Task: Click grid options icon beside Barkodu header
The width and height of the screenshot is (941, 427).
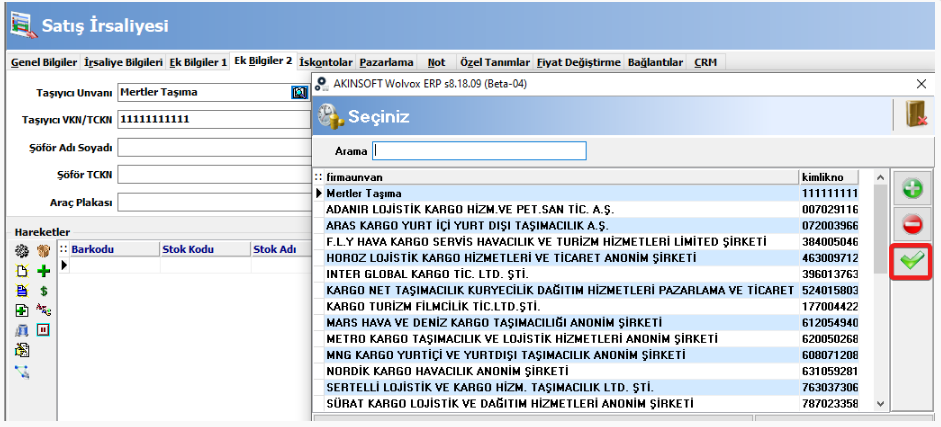Action: point(64,249)
